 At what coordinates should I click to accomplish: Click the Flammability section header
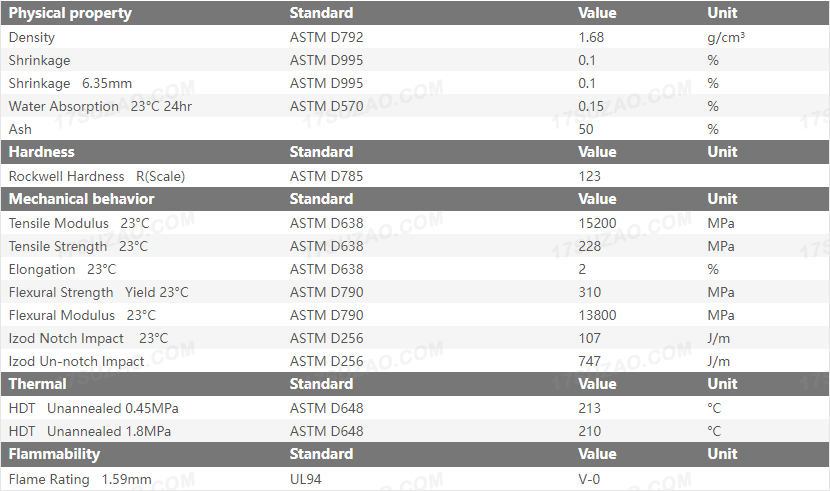coord(54,454)
